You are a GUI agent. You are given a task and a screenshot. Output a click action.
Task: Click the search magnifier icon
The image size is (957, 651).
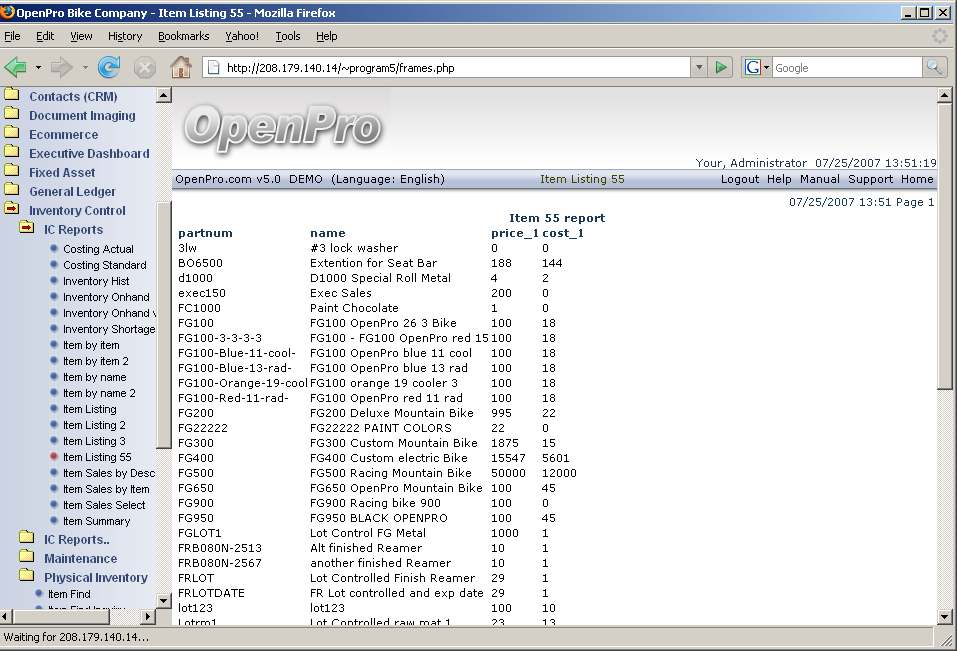(934, 67)
